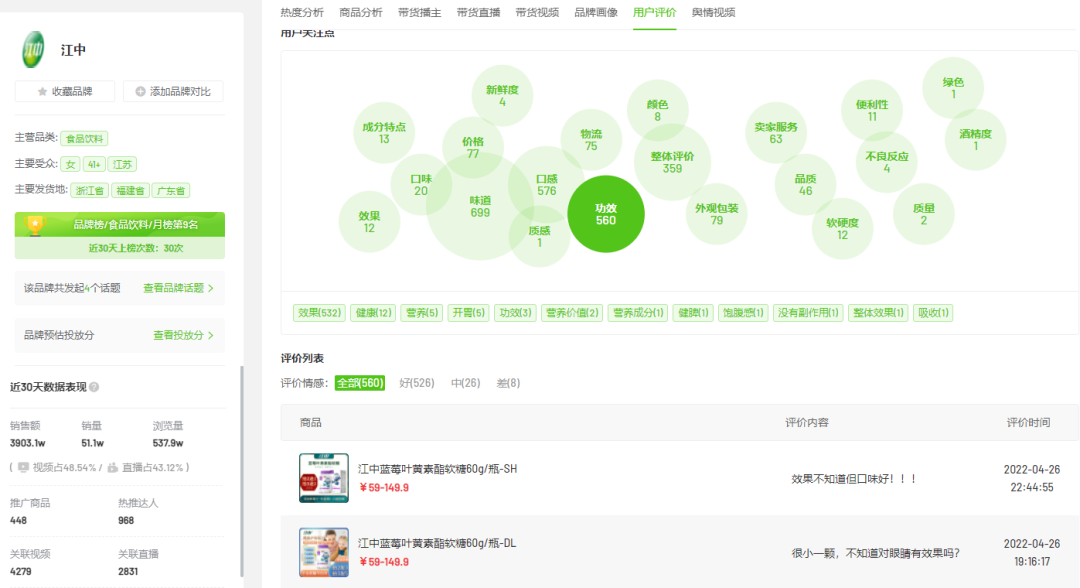
Task: Open the 品牌画像 tab
Action: point(596,12)
